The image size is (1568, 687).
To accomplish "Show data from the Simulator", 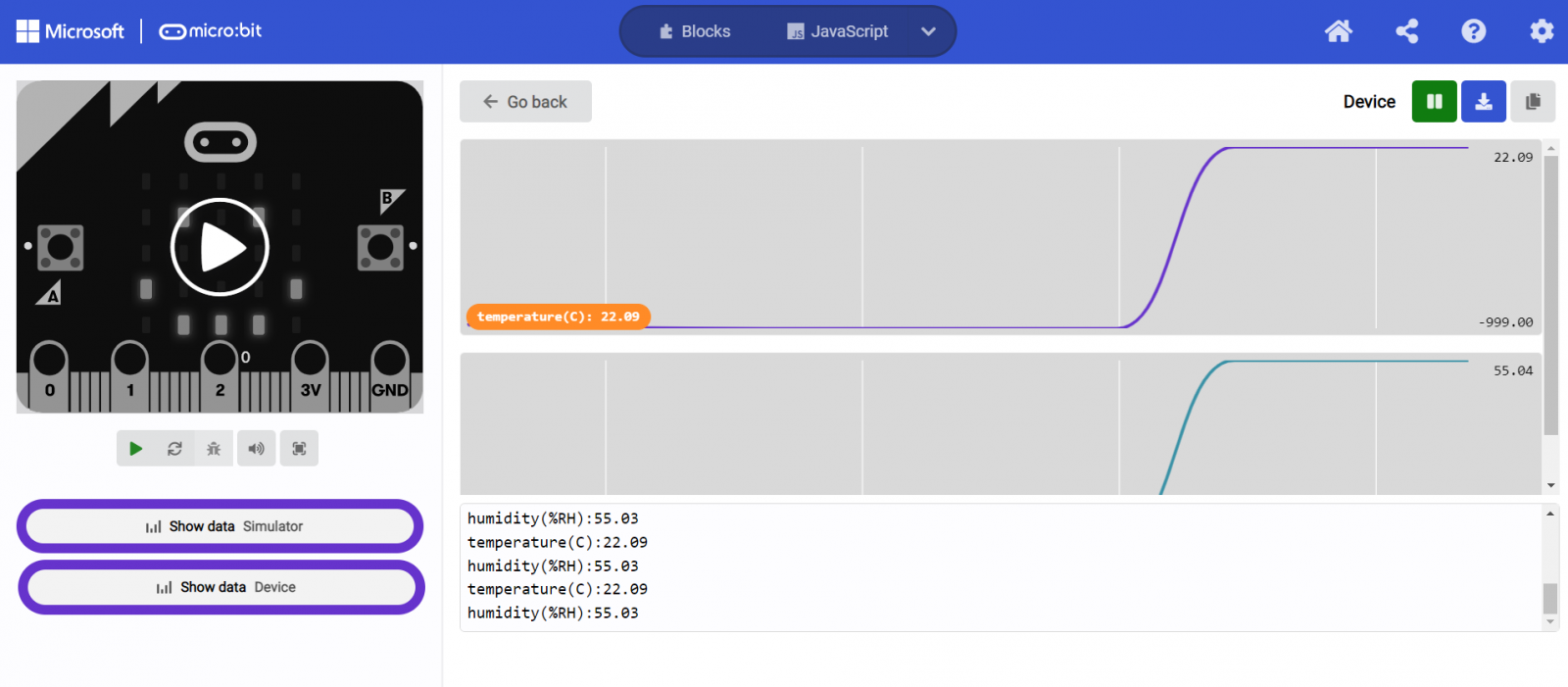I will click(220, 526).
